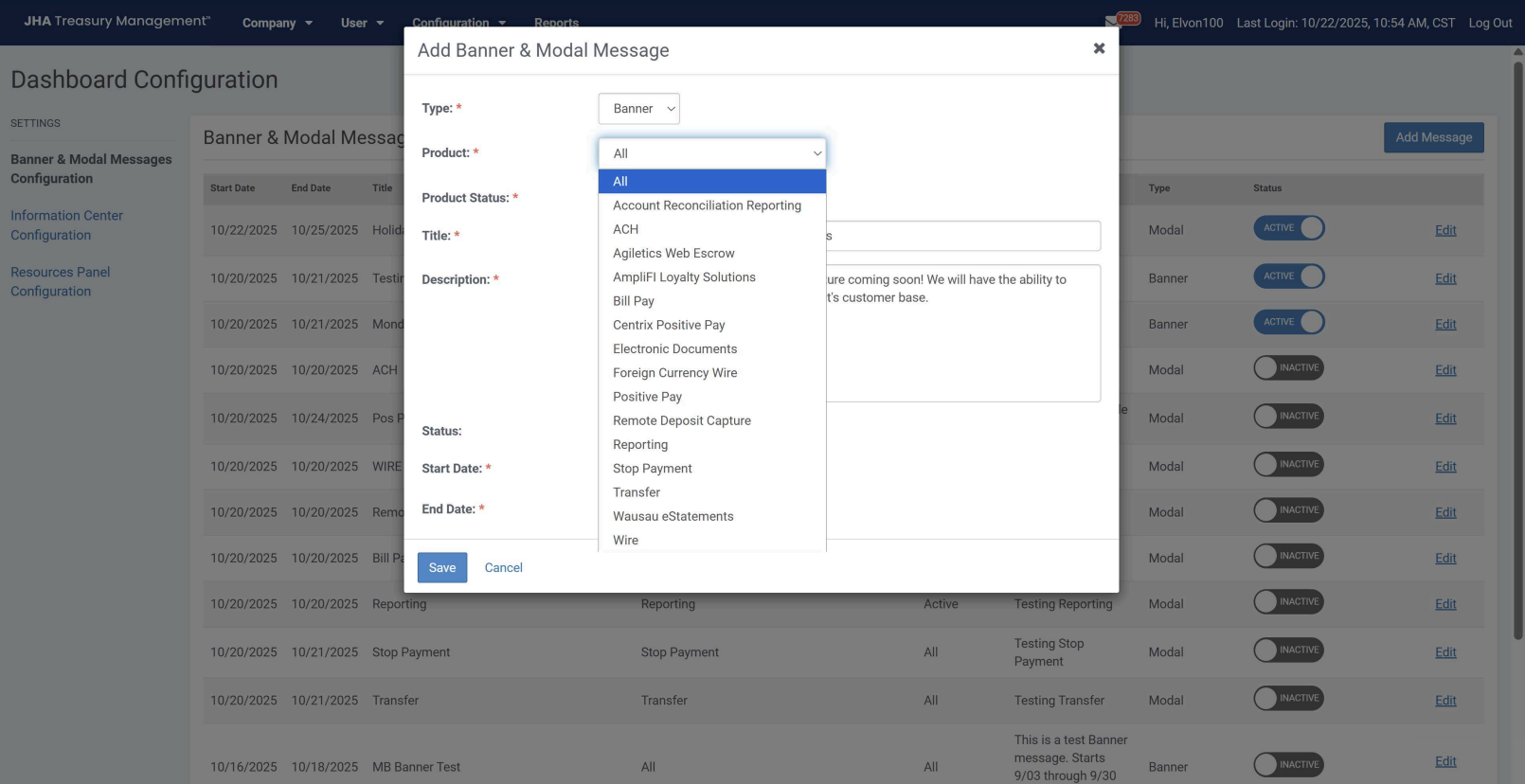
Task: Open Resources Panel Configuration link
Action: pos(60,281)
